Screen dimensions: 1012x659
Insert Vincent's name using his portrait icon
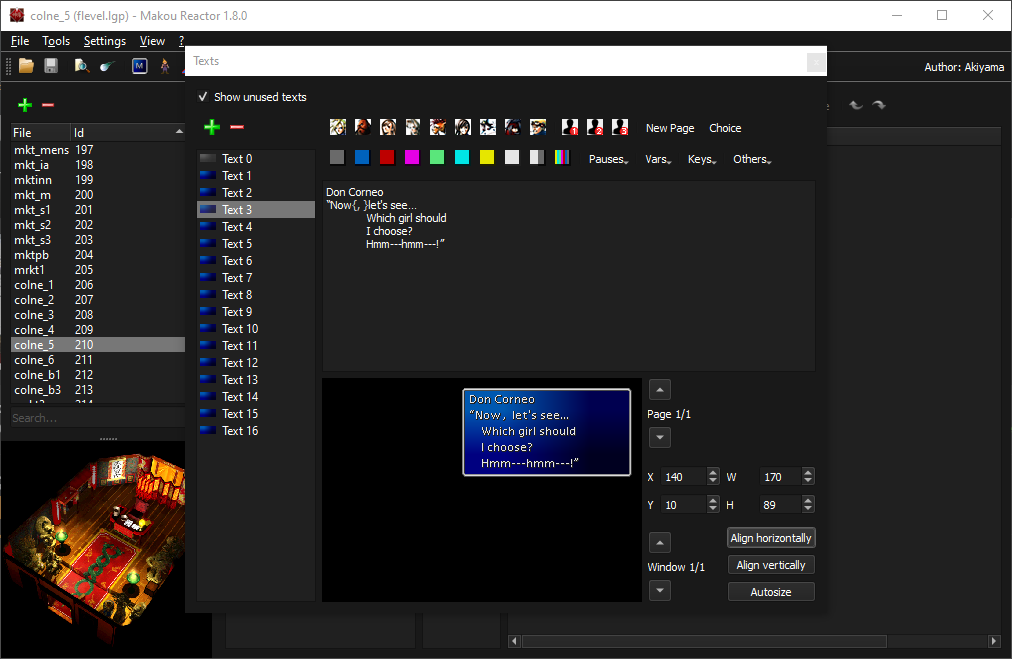(x=513, y=127)
